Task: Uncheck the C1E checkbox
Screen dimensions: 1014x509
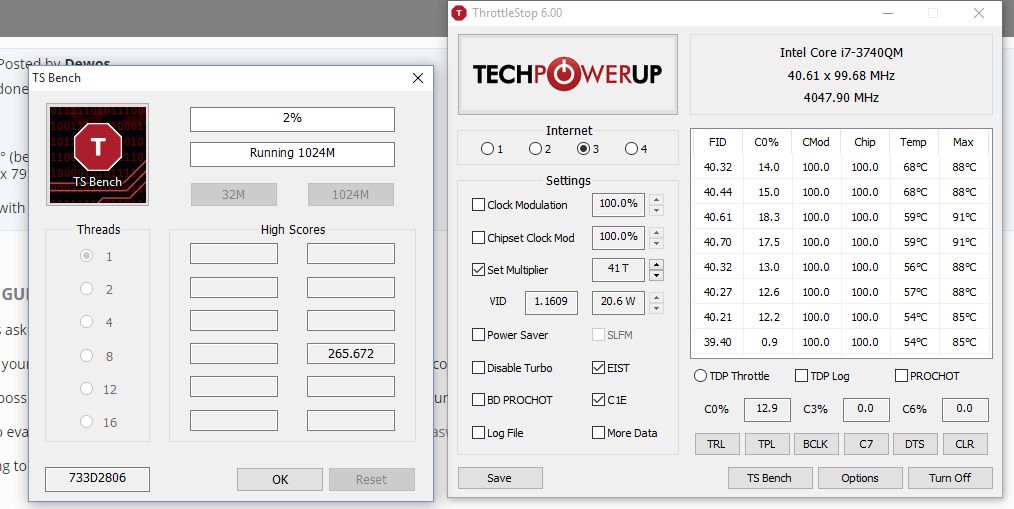Action: pyautogui.click(x=598, y=400)
